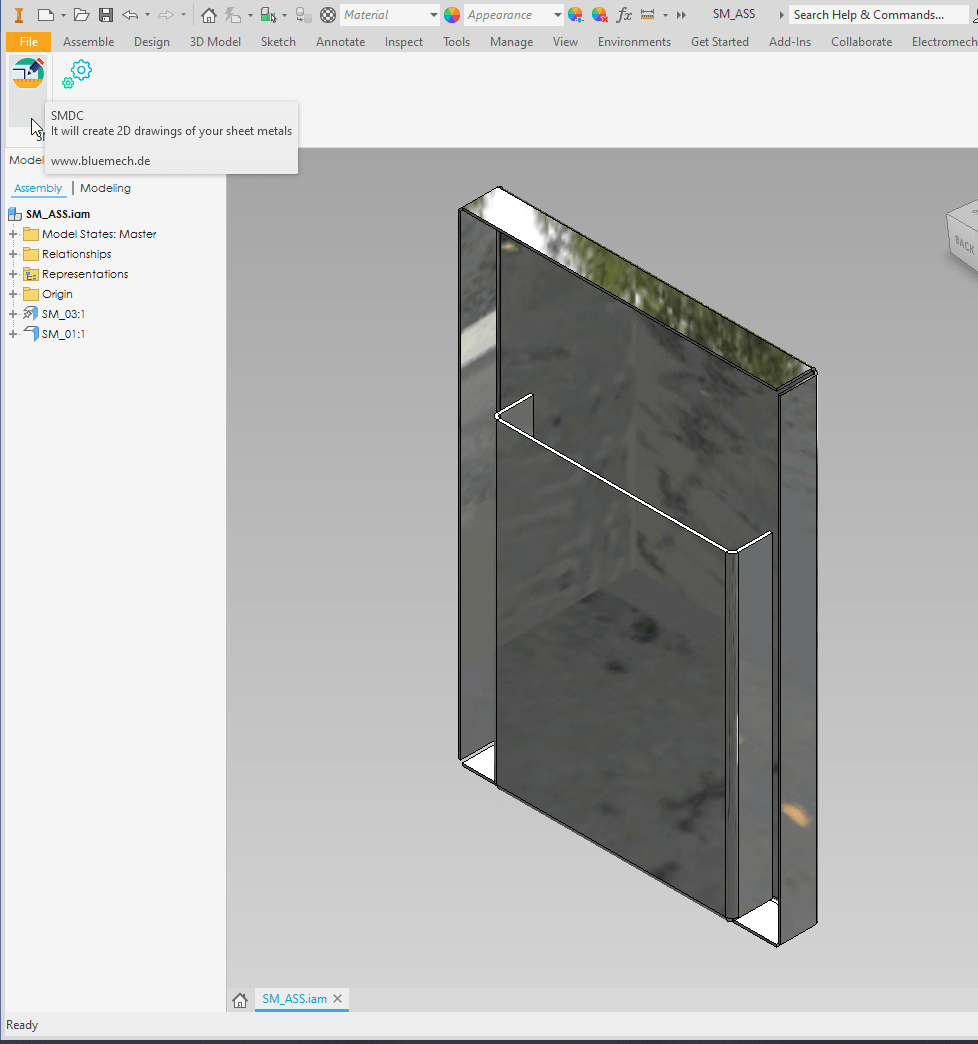This screenshot has height=1044, width=978.
Task: Select SM_01:1 in the browser tree
Action: click(x=62, y=334)
